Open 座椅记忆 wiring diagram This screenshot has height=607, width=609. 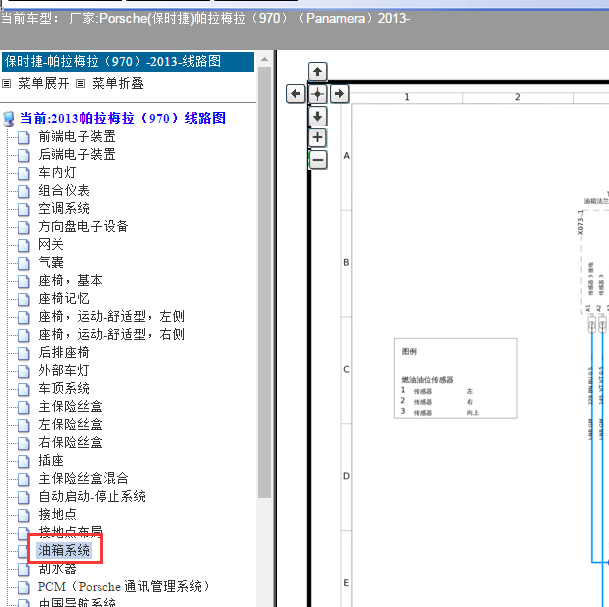64,298
